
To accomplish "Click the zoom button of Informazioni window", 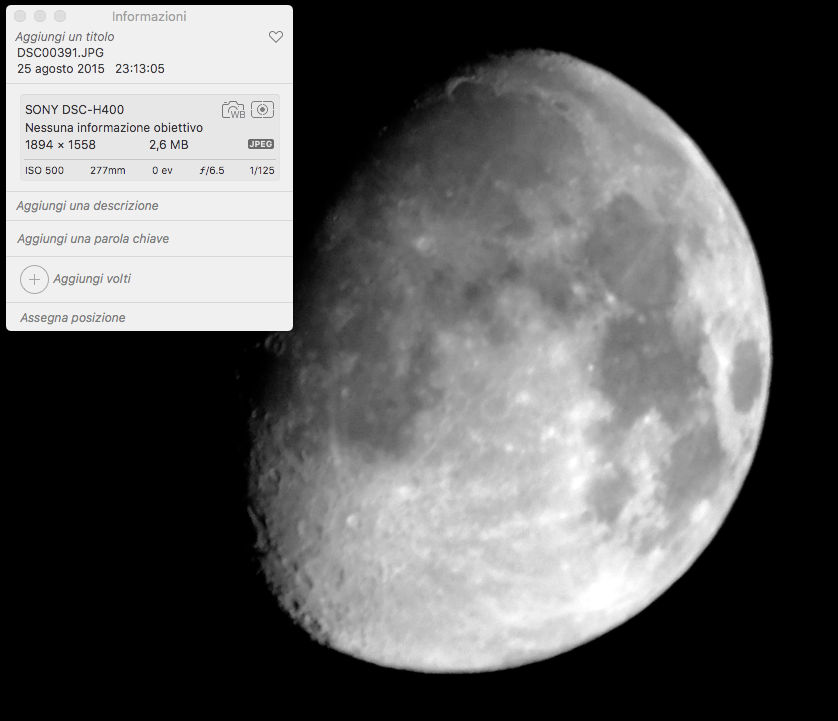I will [60, 17].
